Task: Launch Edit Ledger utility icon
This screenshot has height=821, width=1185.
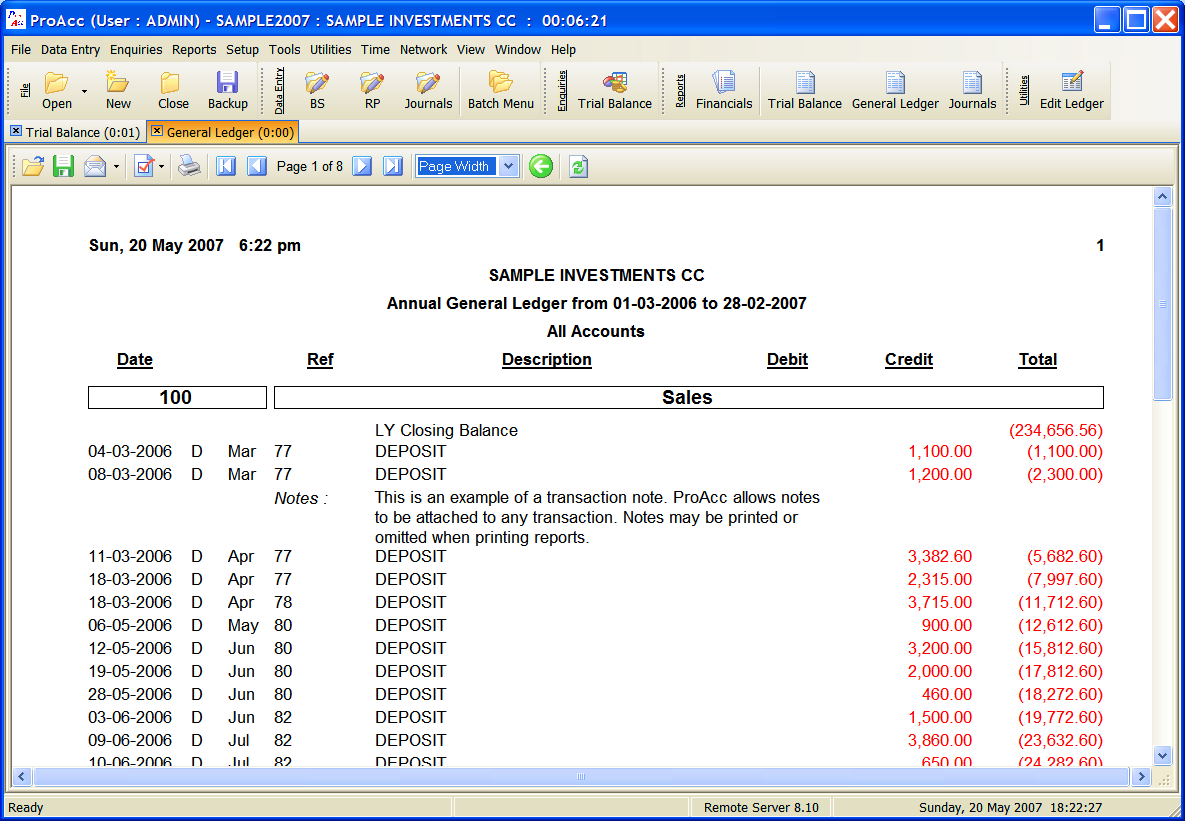Action: 1072,90
